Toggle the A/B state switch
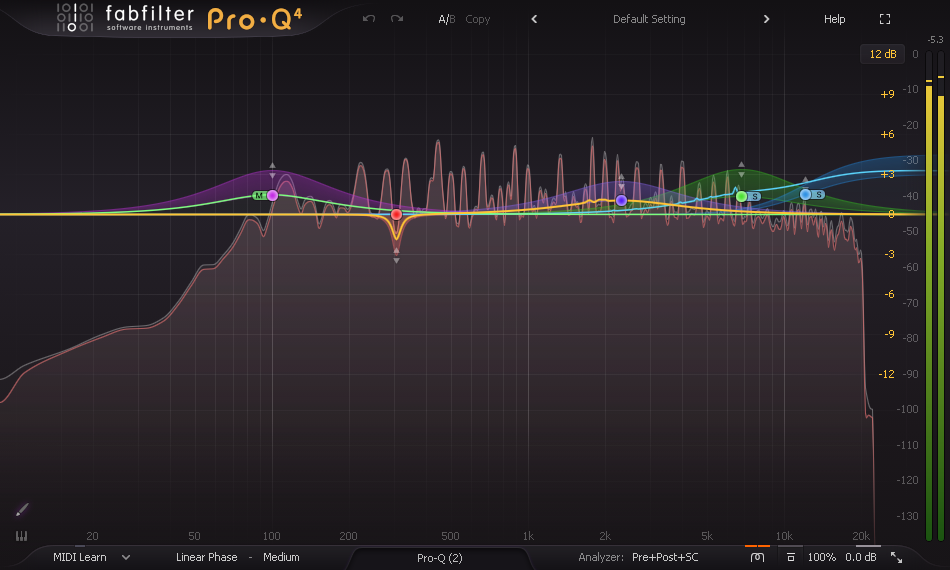The height and width of the screenshot is (570, 950). 445,19
